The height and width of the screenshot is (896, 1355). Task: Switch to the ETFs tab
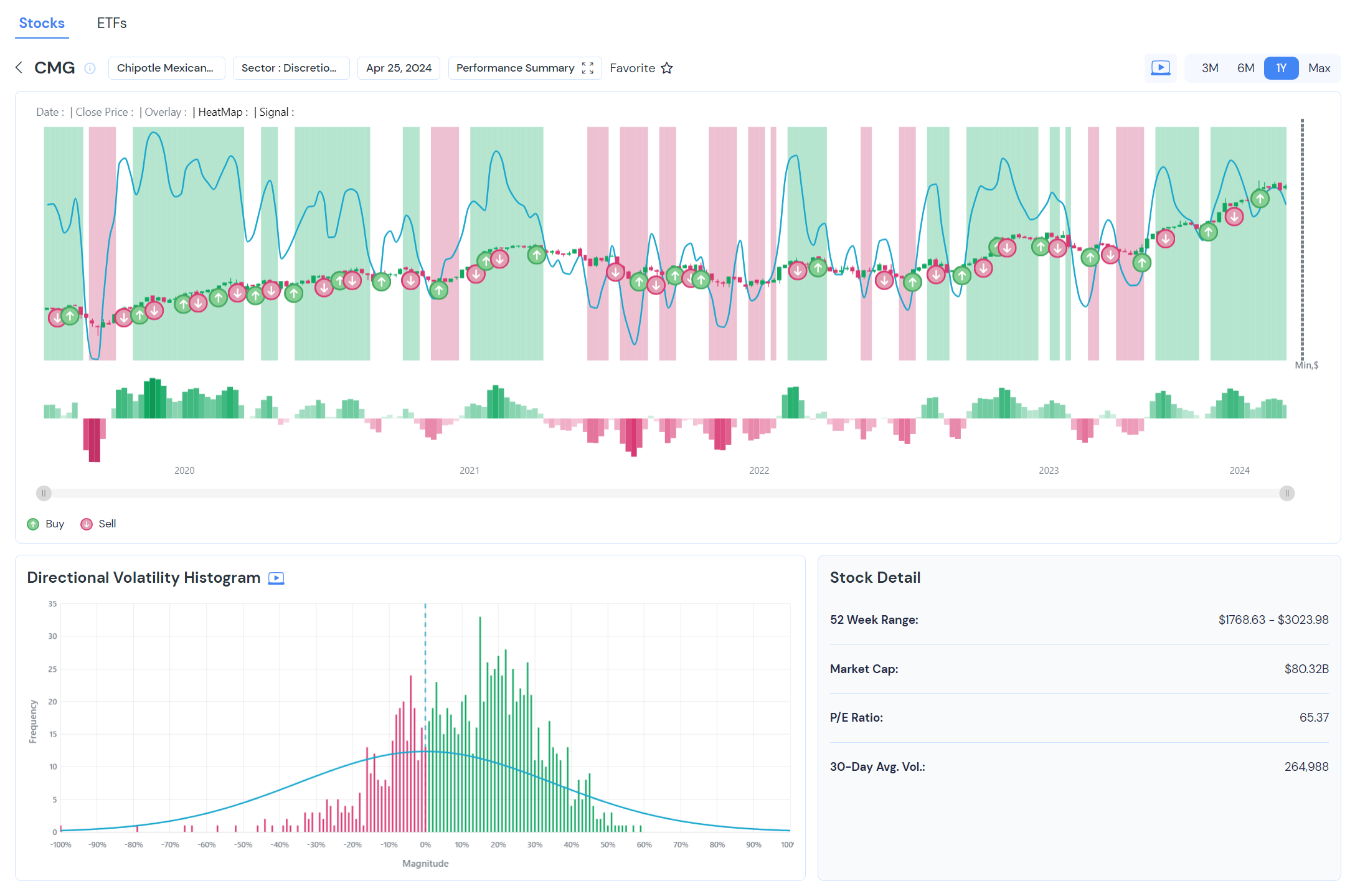112,24
